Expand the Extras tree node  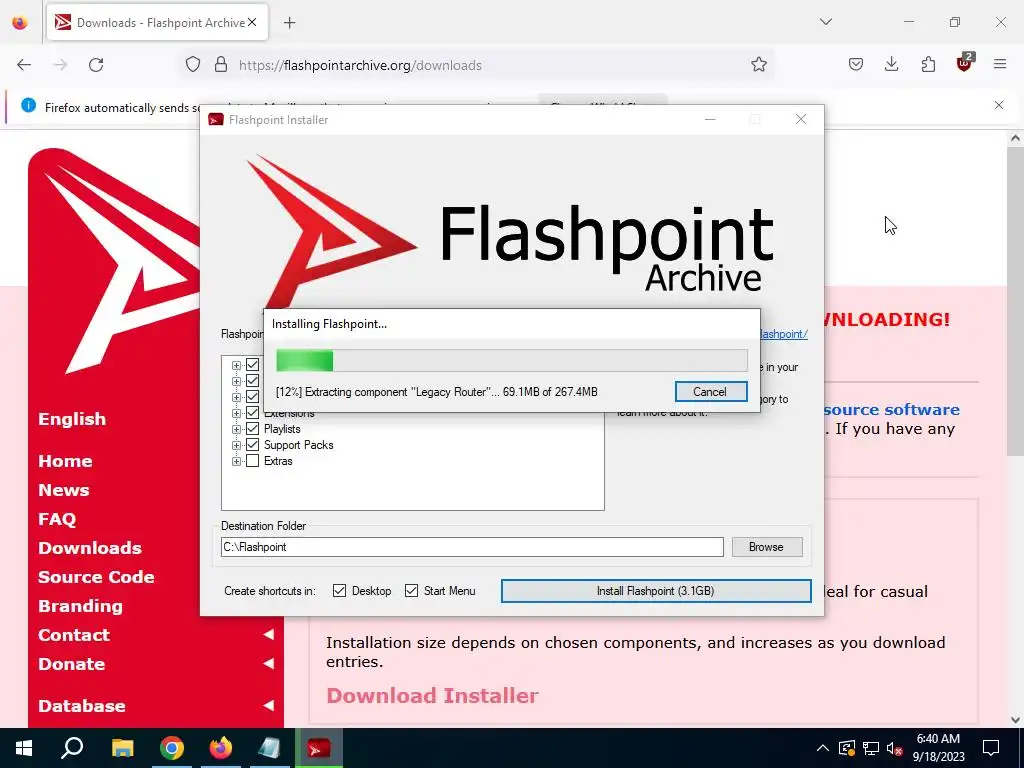[x=236, y=461]
